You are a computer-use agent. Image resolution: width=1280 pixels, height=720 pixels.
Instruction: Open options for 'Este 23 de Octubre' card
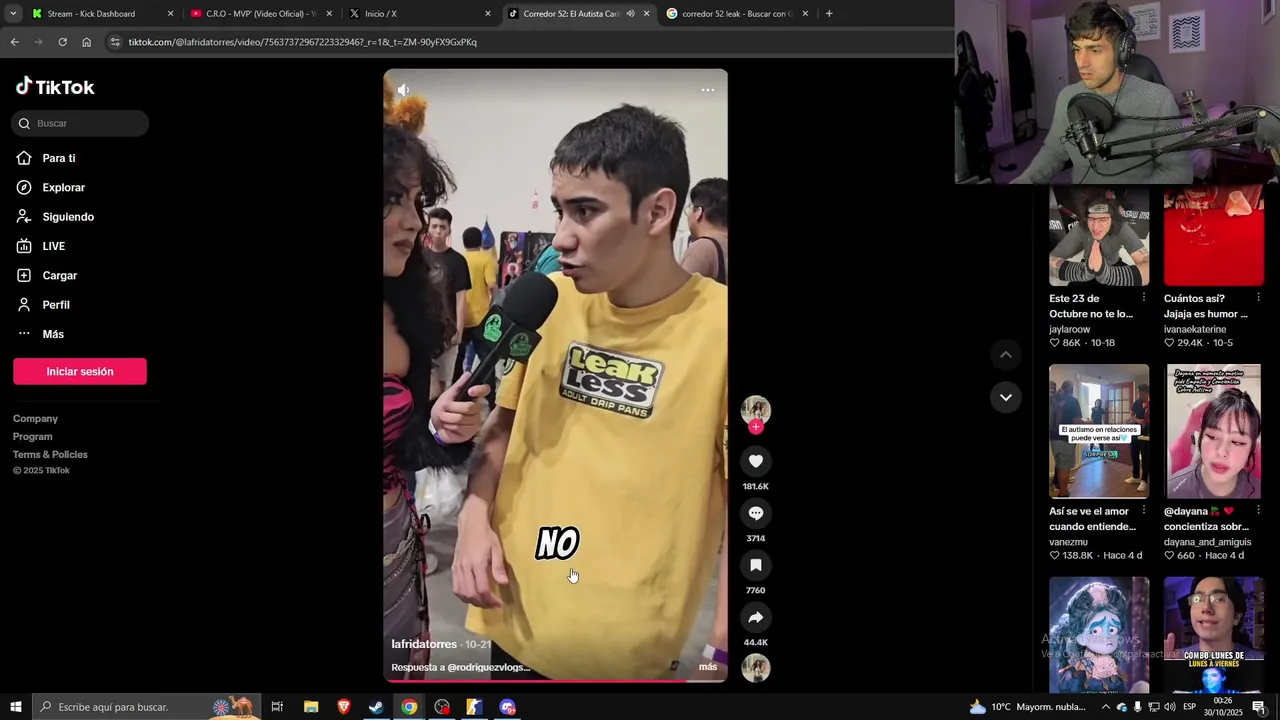[x=1144, y=298]
